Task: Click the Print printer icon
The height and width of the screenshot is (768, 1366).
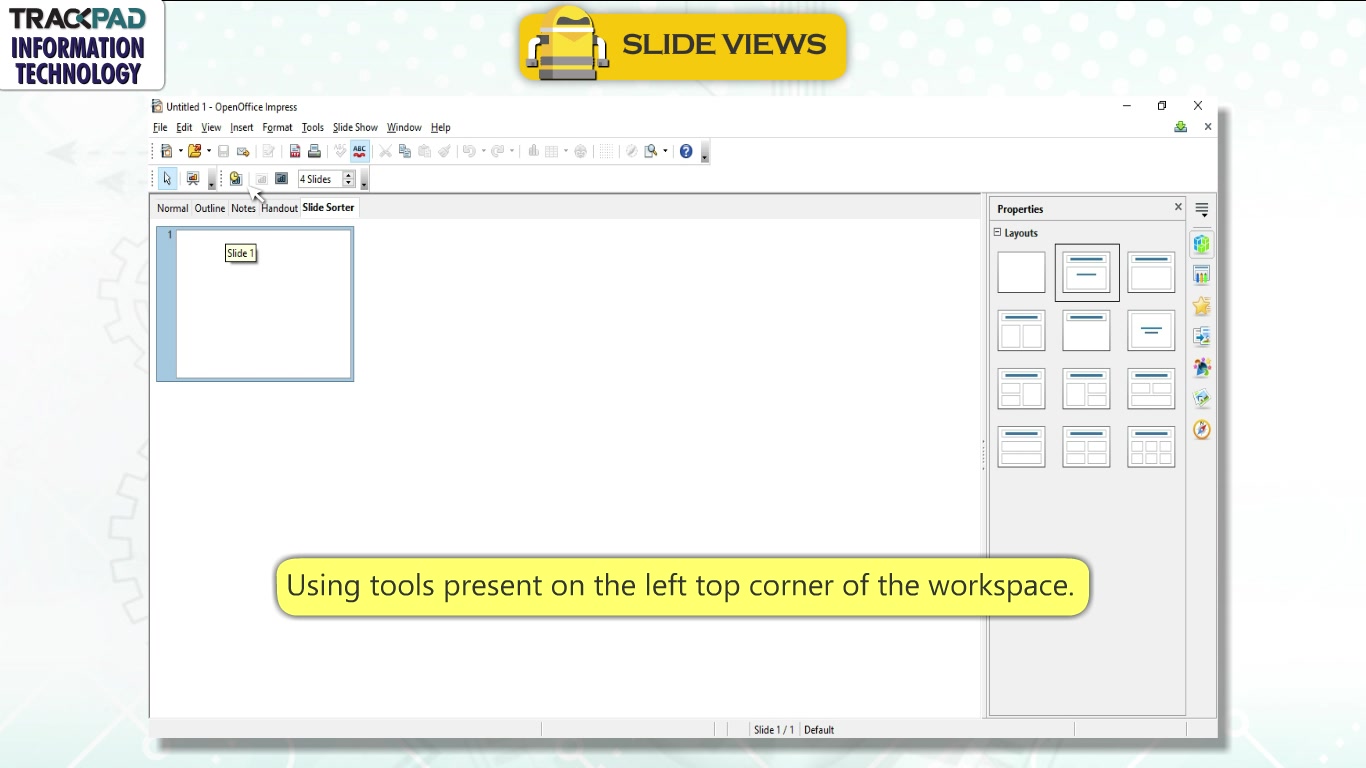Action: (x=314, y=151)
